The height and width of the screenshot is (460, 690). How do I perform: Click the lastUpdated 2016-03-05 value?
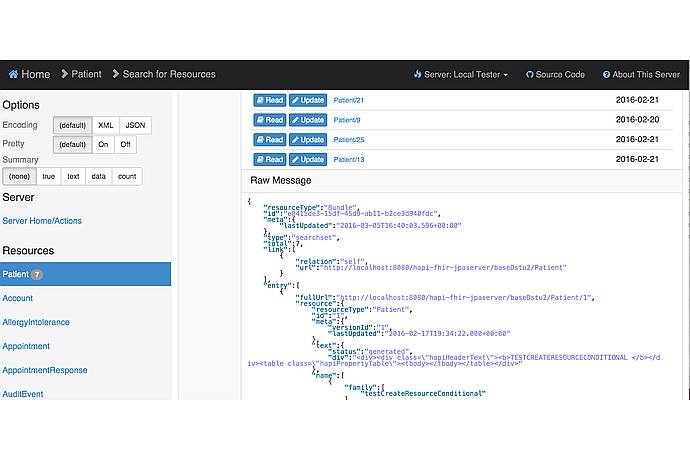click(x=399, y=225)
